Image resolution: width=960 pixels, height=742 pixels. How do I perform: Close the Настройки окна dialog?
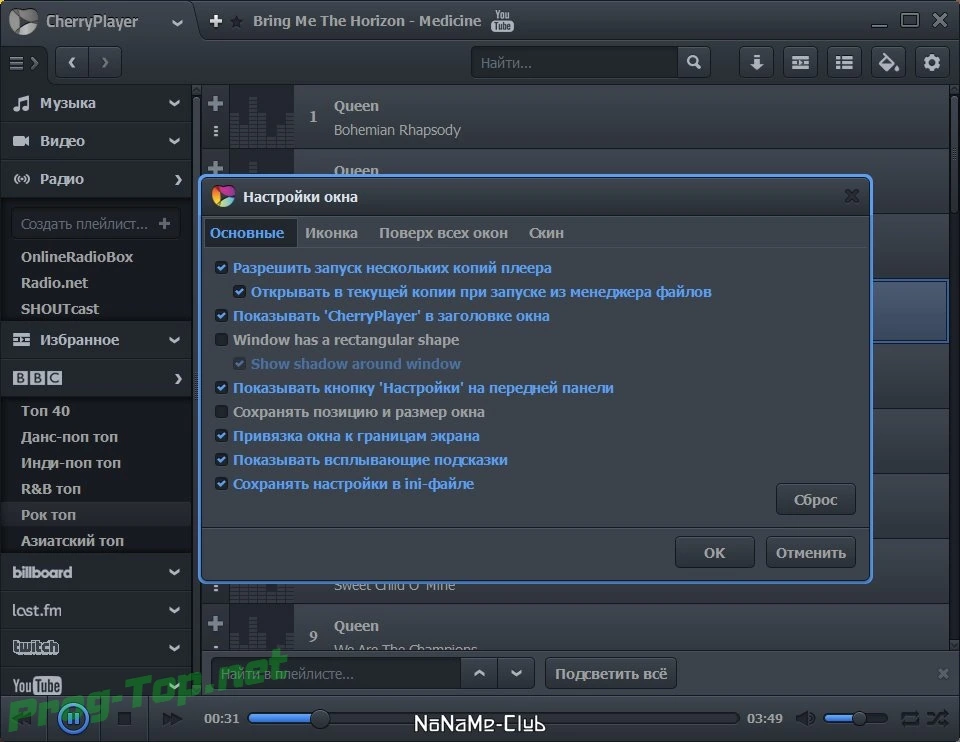(852, 196)
